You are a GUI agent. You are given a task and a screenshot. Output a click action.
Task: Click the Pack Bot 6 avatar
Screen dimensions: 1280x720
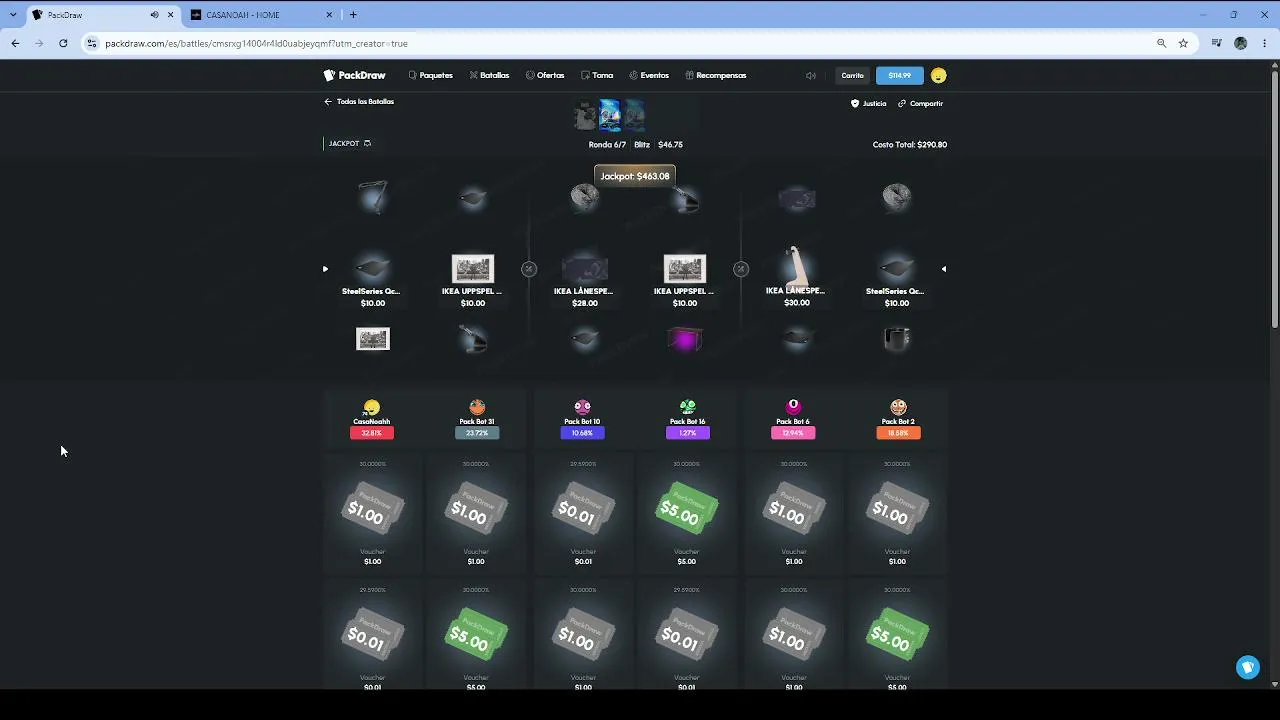click(793, 407)
